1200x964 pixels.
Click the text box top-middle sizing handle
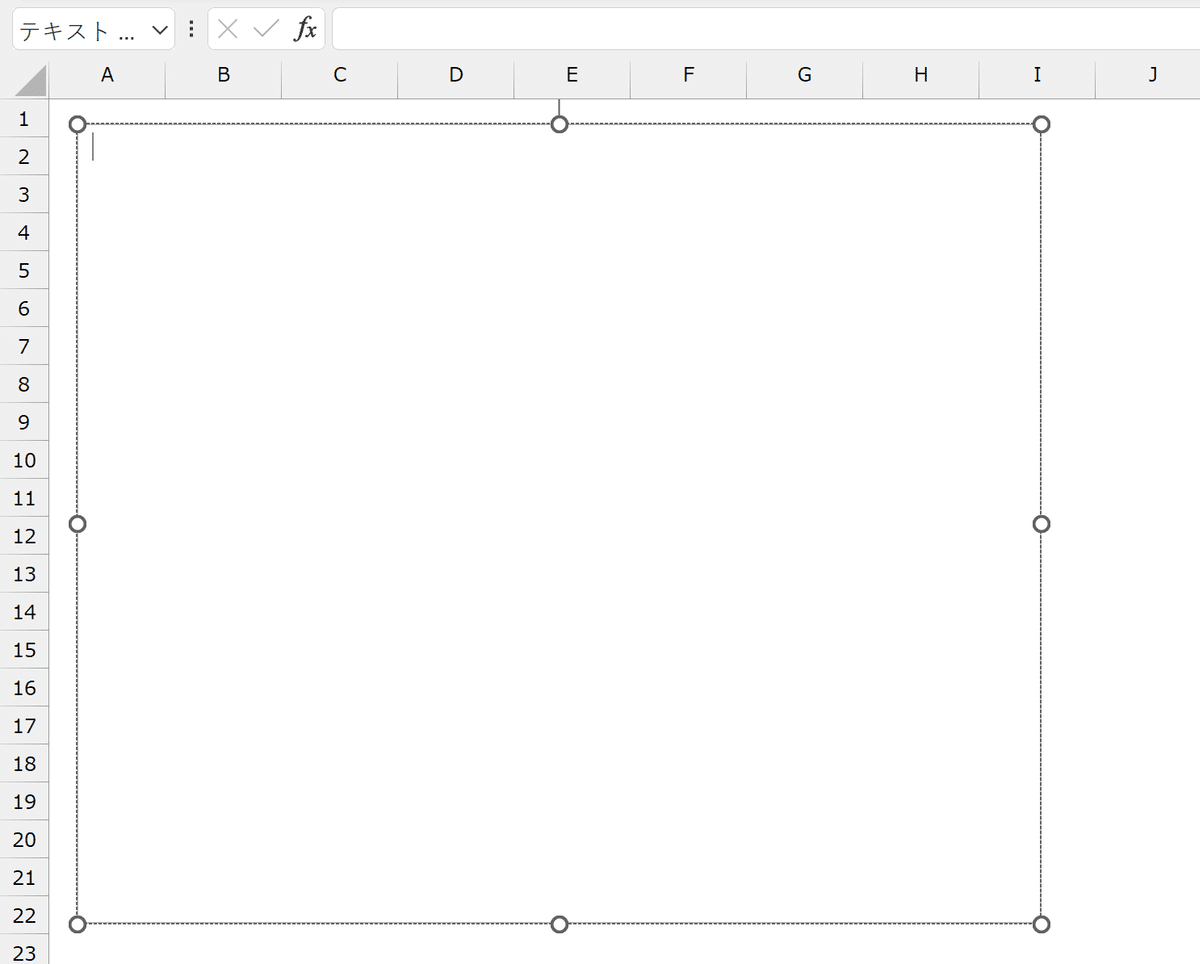point(560,124)
